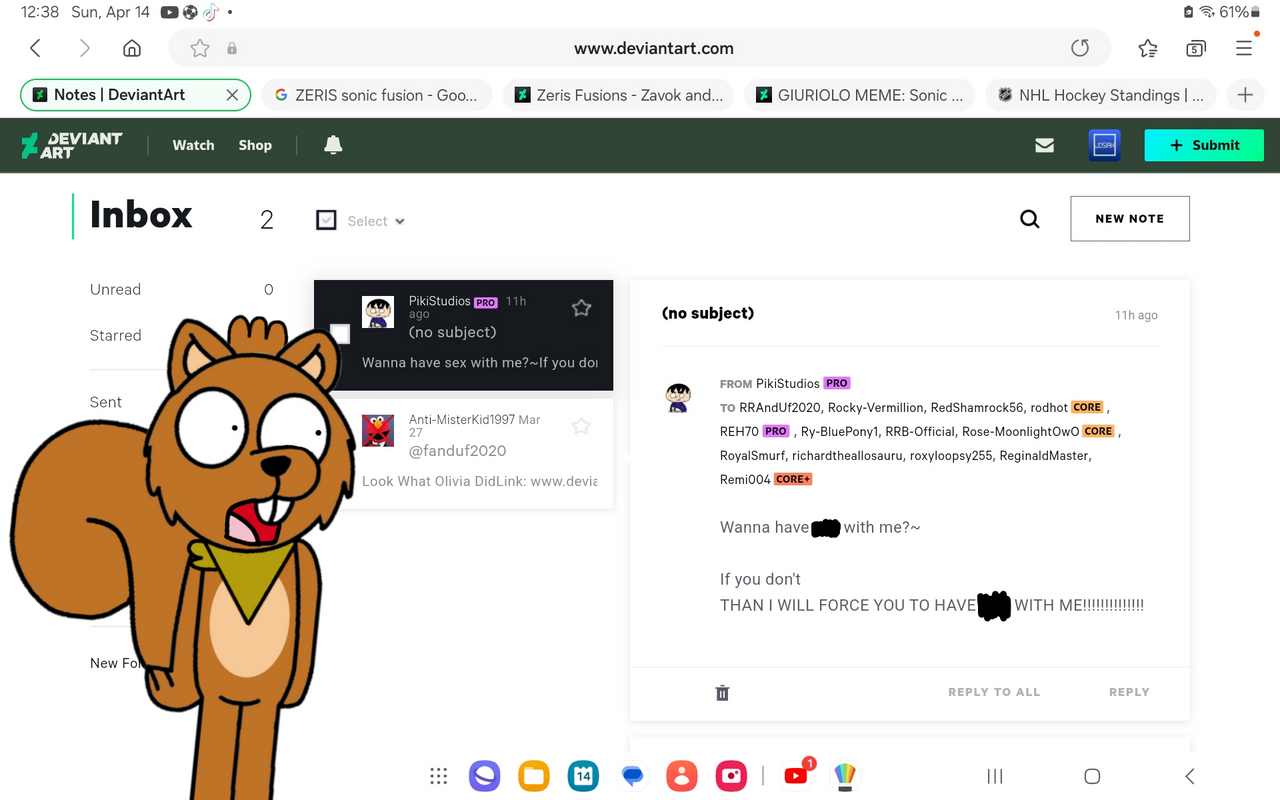Click the Anti-MisterKid1997 Elmo avatar
The image size is (1280, 800).
(x=378, y=430)
